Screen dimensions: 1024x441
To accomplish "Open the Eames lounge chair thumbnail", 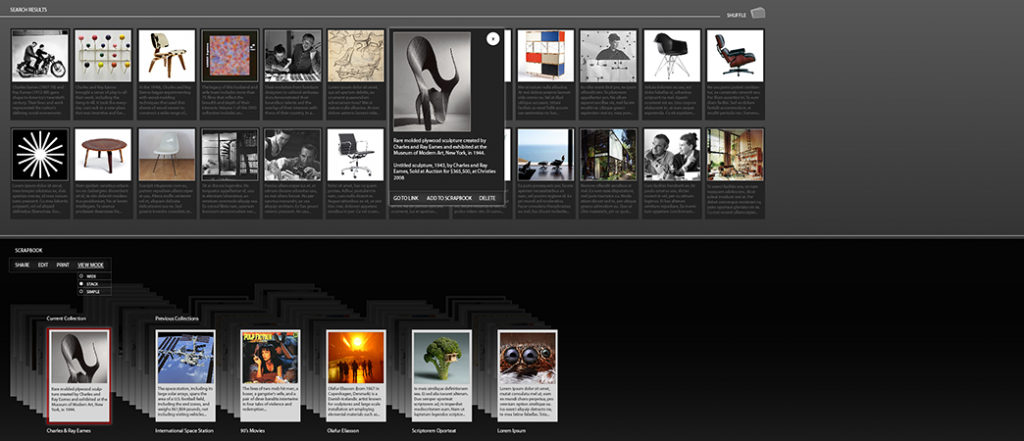I will (735, 55).
